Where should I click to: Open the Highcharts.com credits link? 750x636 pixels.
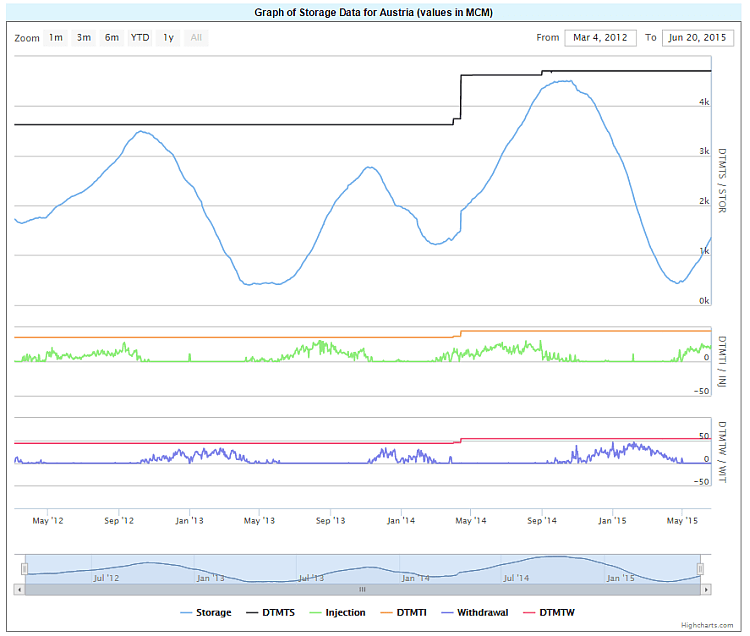click(x=707, y=625)
